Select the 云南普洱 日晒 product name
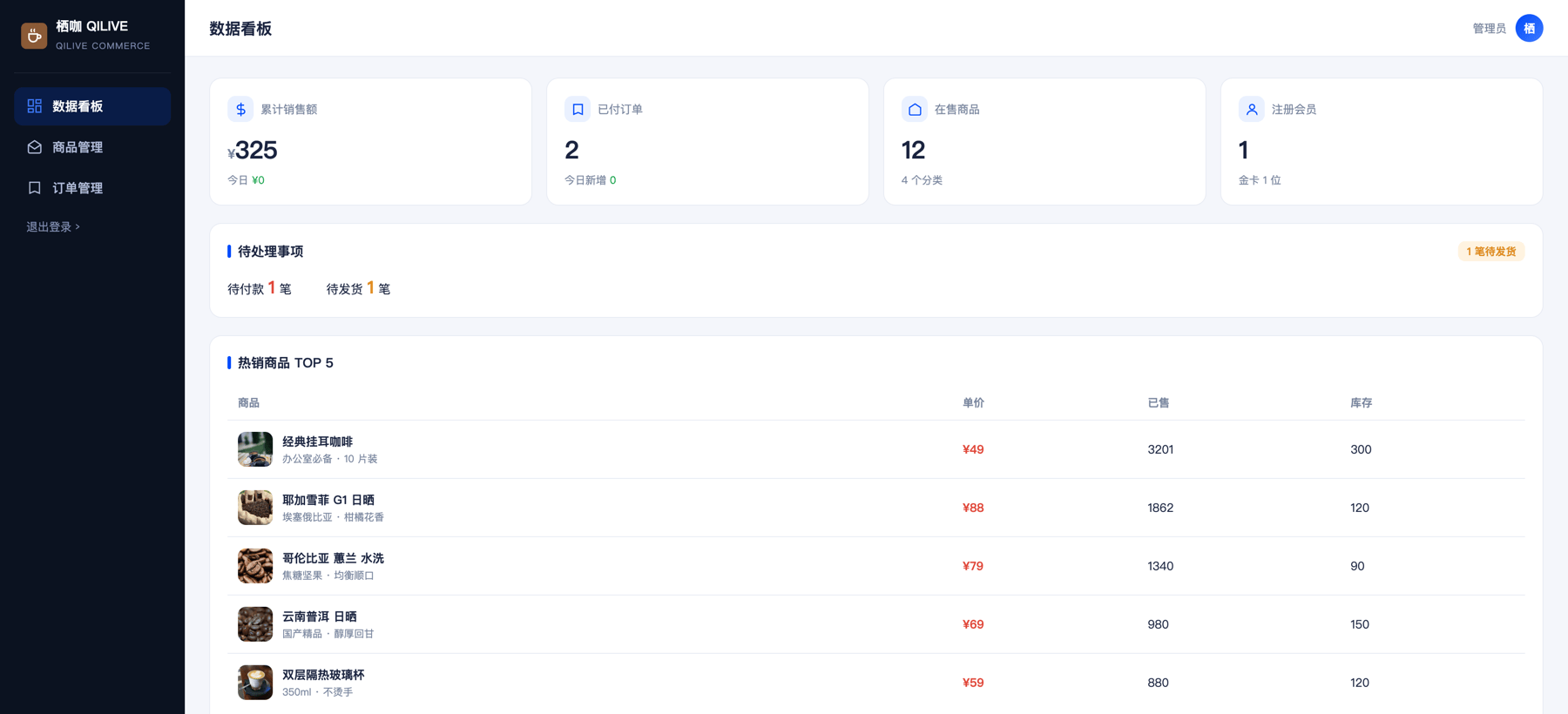Image resolution: width=1568 pixels, height=714 pixels. tap(320, 616)
